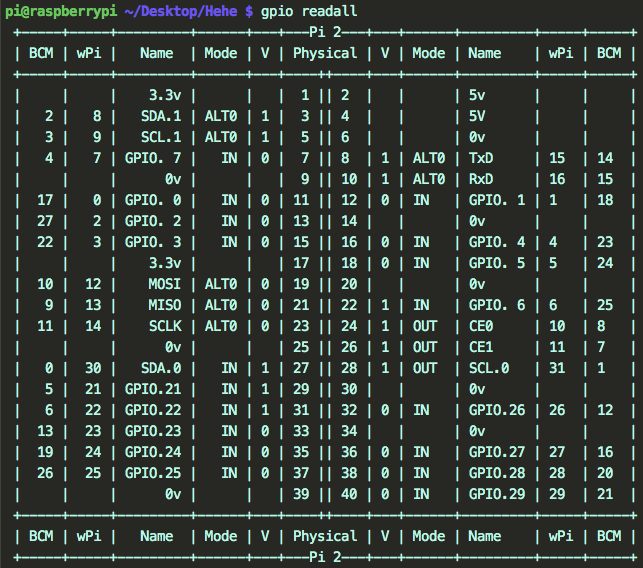Click the 'GPIO. 3' name cell

(x=153, y=242)
